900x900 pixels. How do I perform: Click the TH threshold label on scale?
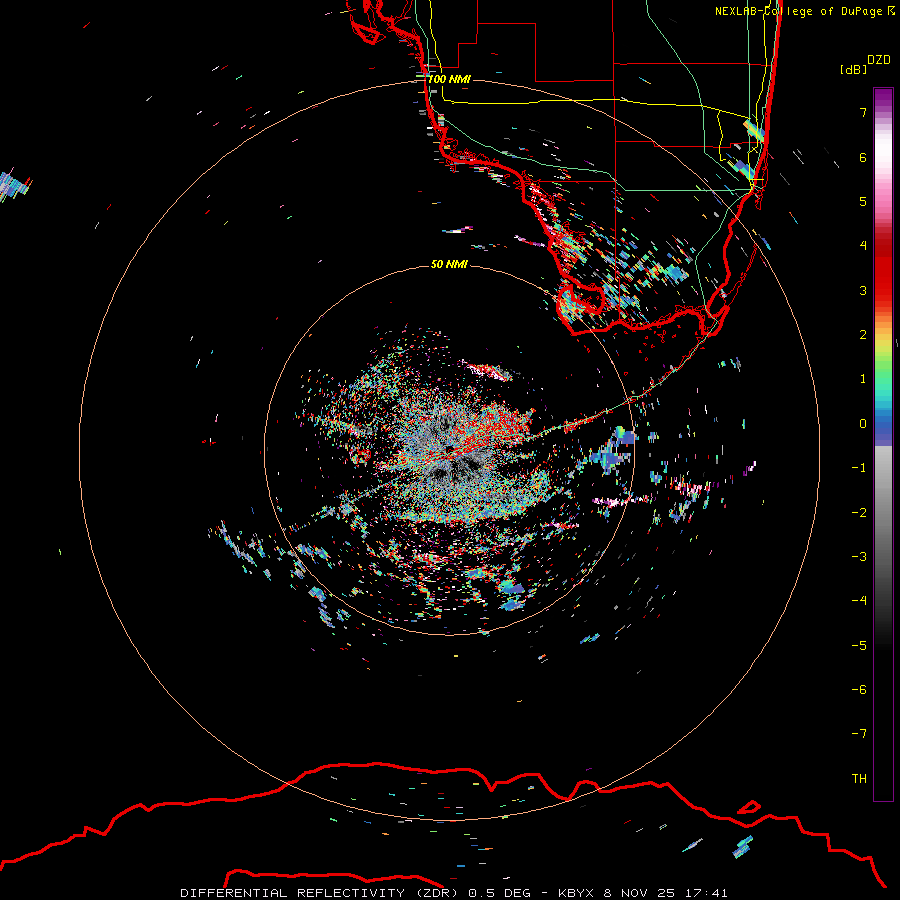(859, 779)
